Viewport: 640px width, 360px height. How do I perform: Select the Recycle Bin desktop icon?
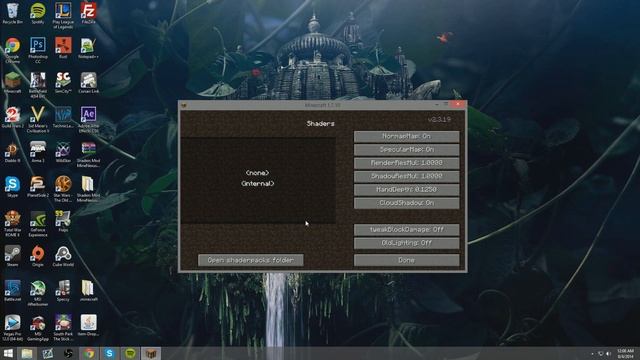(12, 13)
